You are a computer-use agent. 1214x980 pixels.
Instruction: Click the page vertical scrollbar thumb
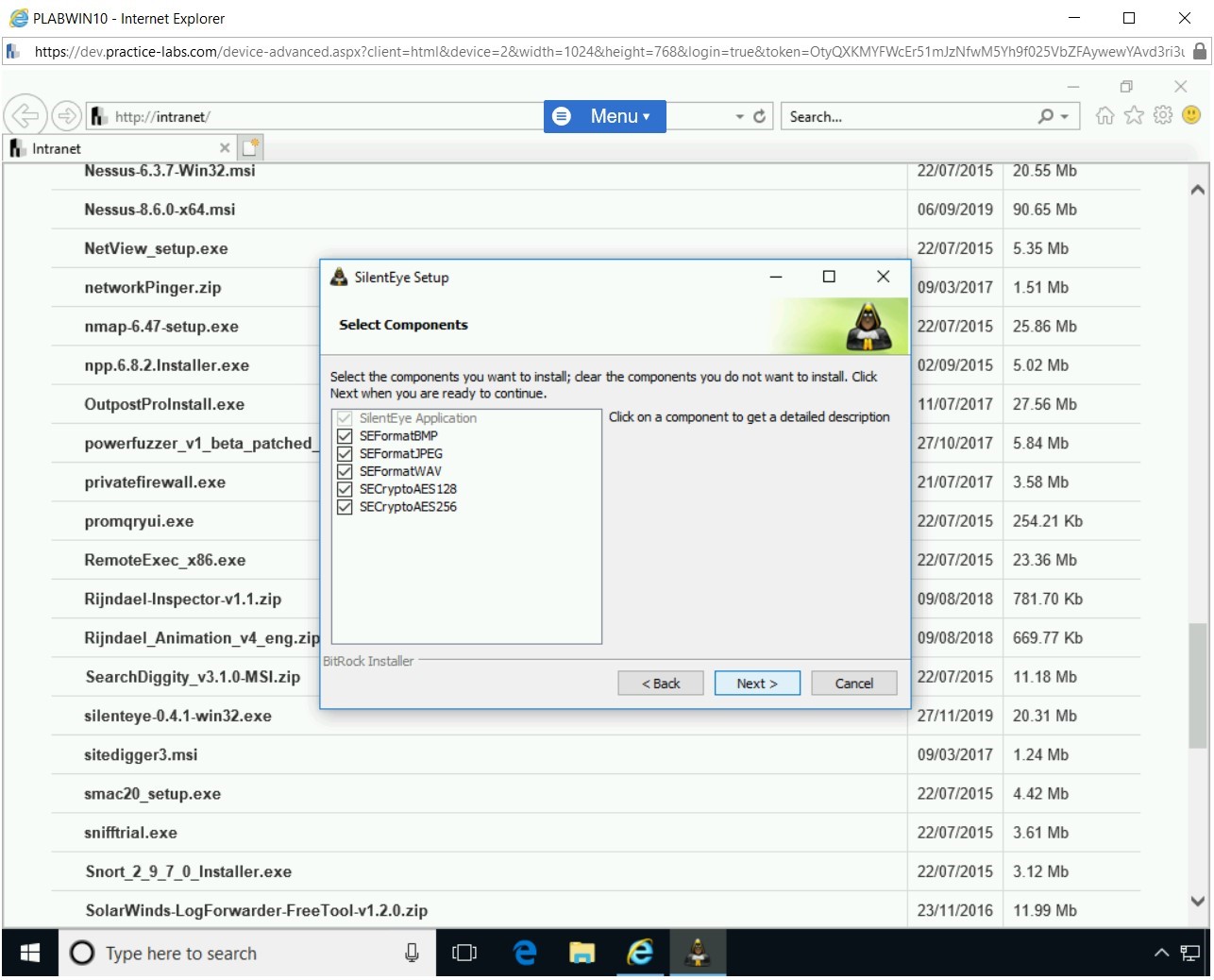pyautogui.click(x=1197, y=684)
